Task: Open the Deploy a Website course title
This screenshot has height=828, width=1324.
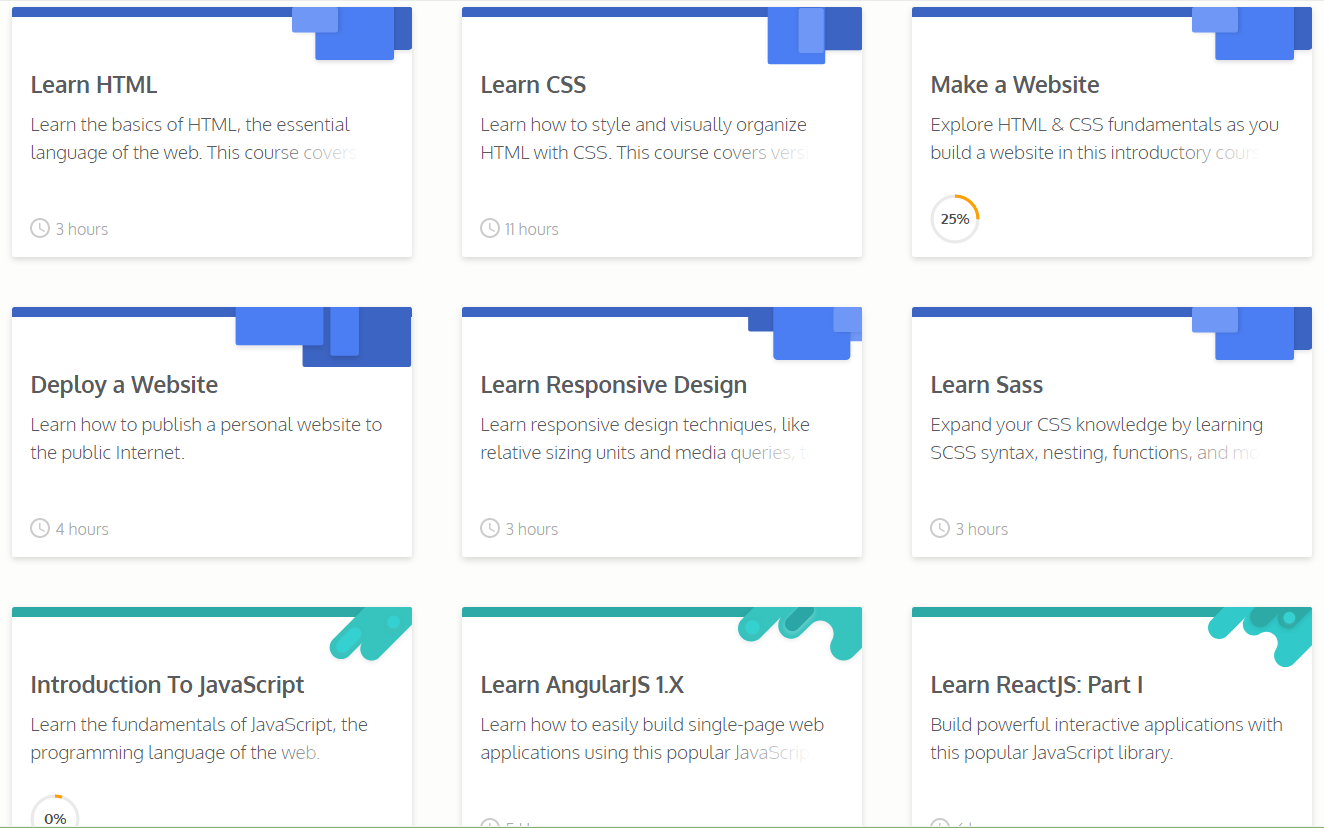Action: [124, 385]
